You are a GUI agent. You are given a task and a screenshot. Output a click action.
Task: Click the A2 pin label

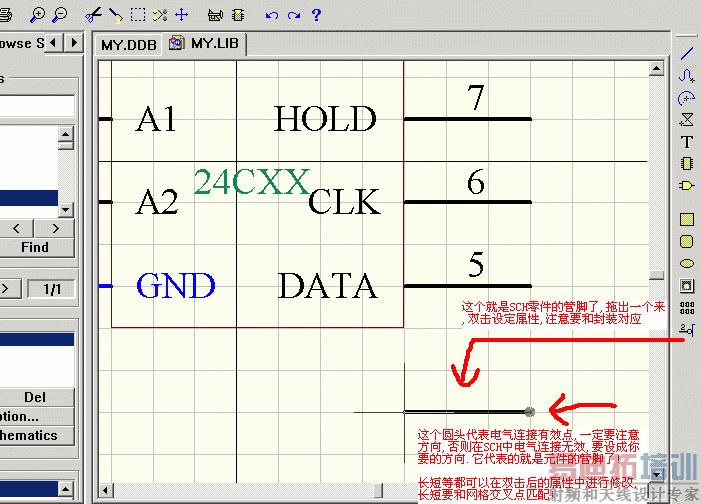point(157,202)
